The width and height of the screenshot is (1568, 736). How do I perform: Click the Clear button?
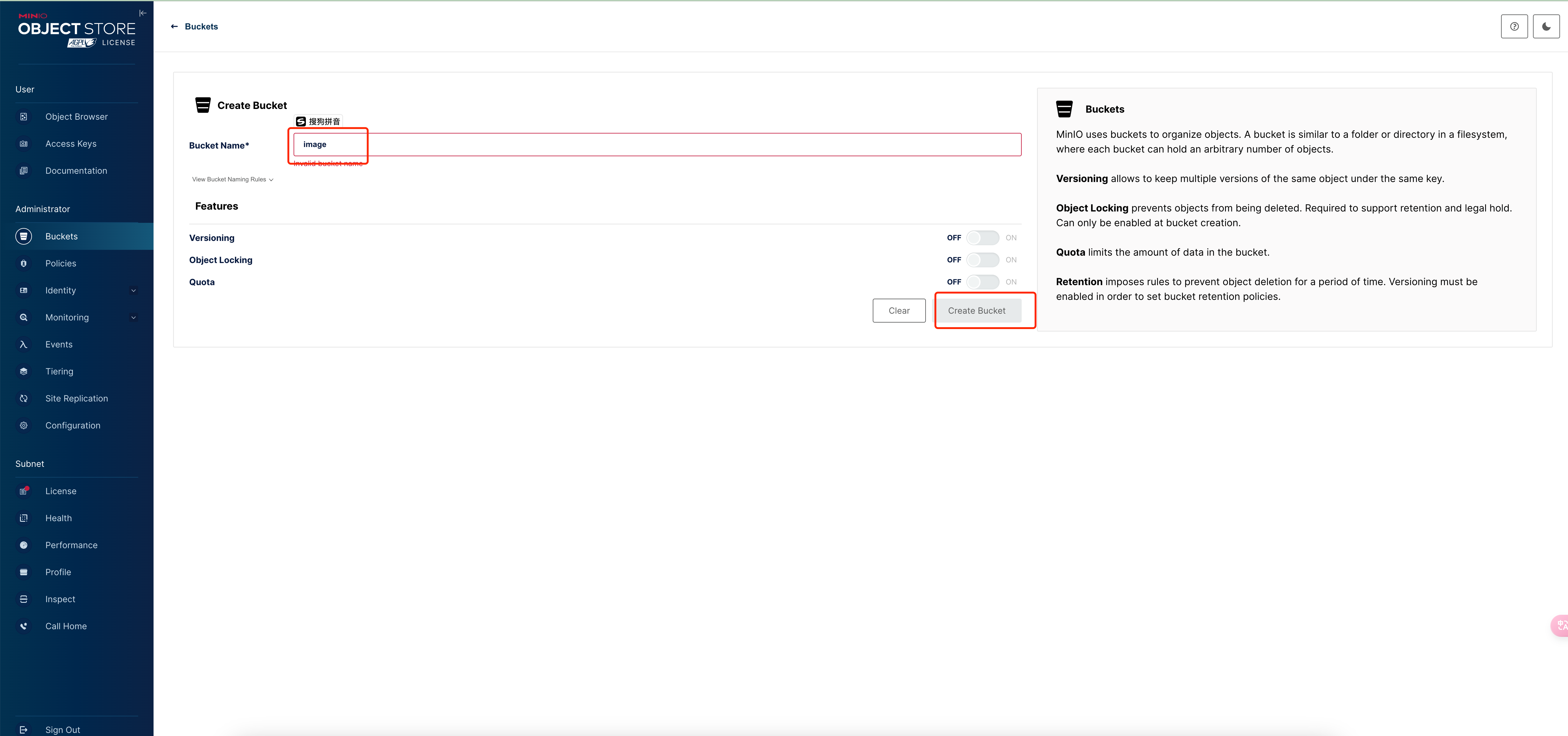coord(899,310)
